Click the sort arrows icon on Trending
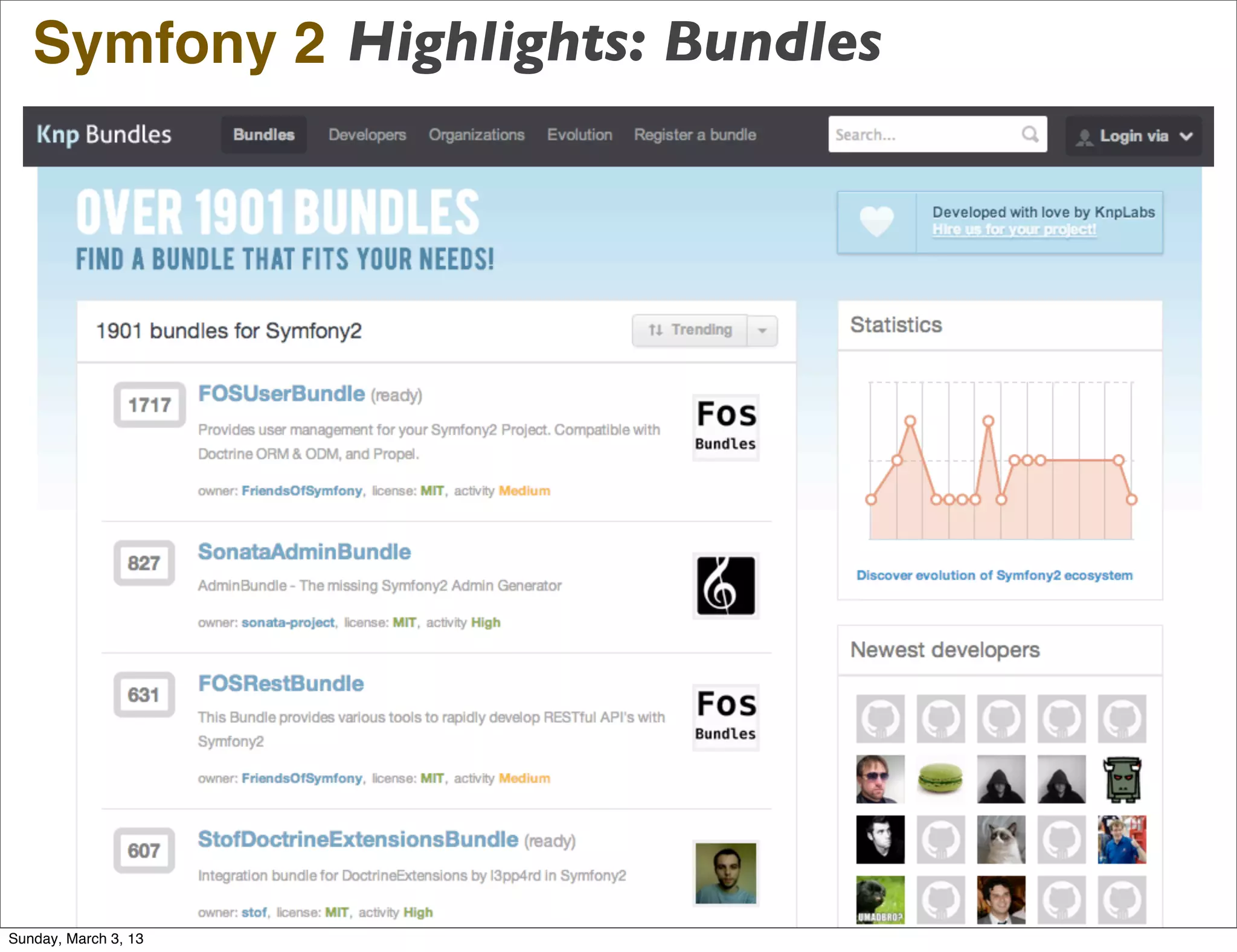The width and height of the screenshot is (1237, 952). pyautogui.click(x=655, y=330)
